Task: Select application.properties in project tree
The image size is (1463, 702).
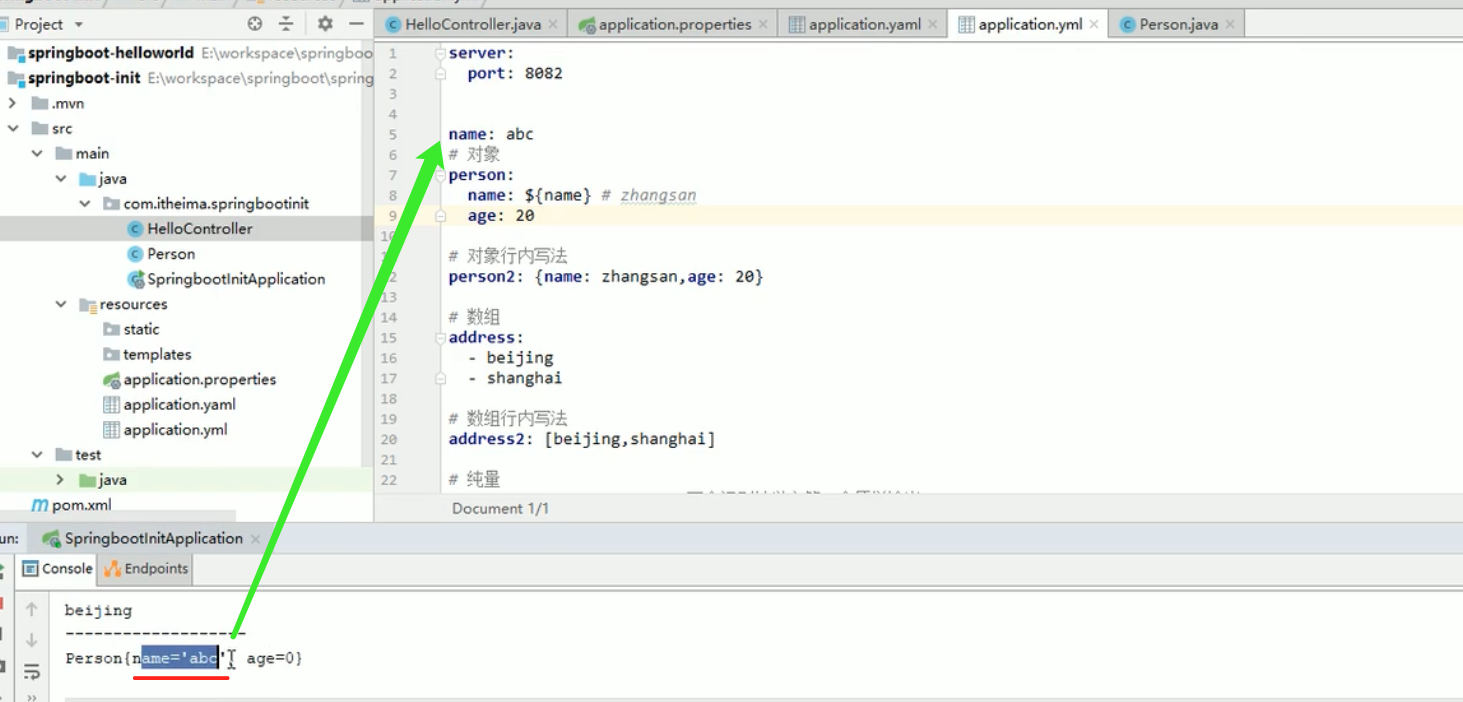Action: [200, 379]
